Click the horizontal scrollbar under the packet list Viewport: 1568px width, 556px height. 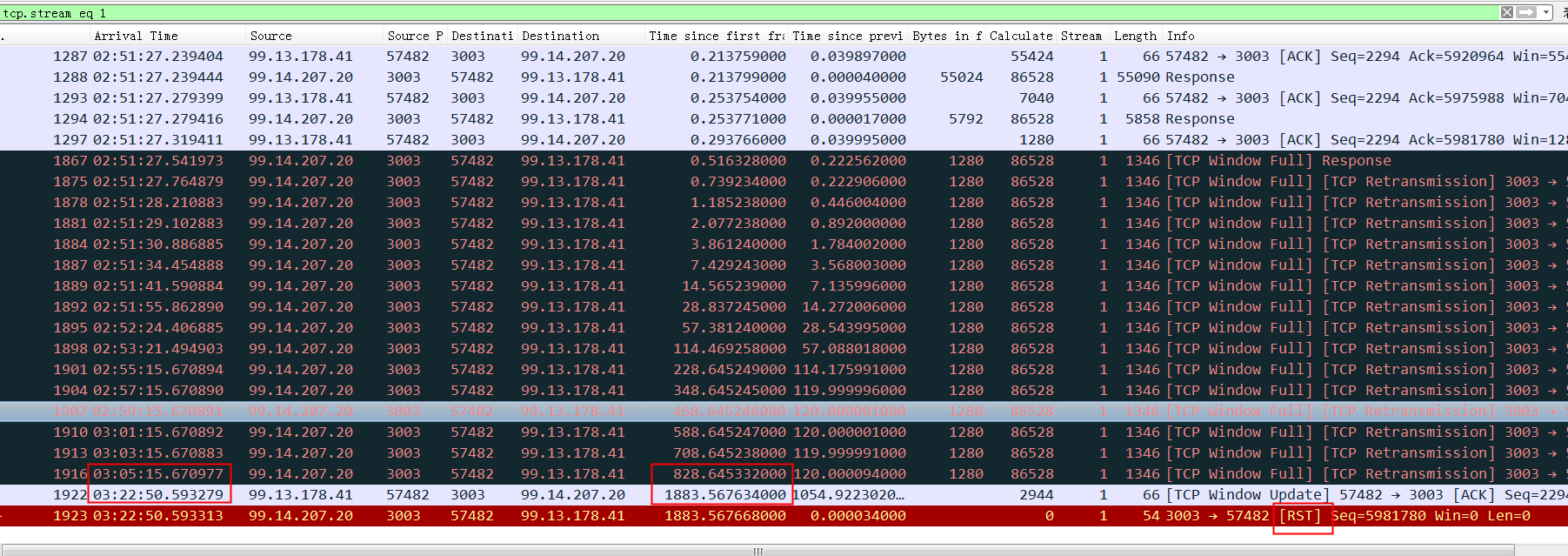[757, 550]
